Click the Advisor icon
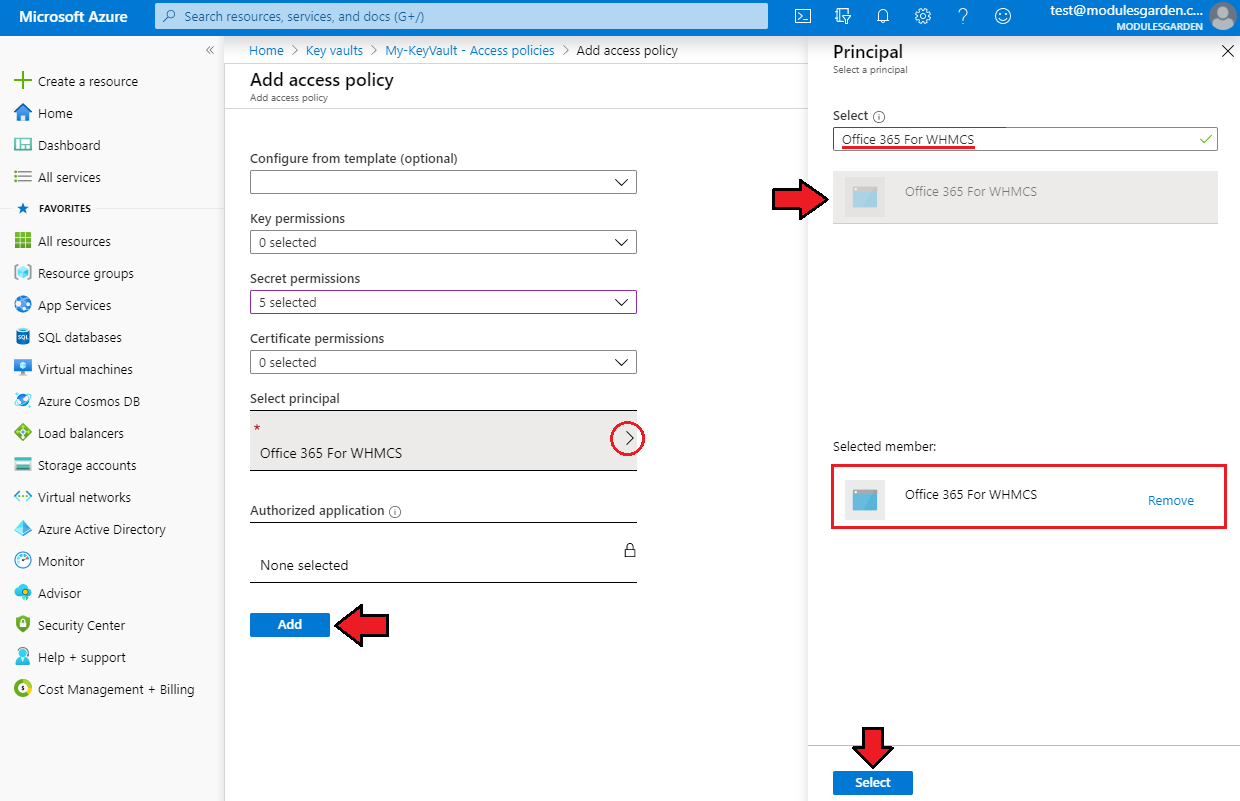 click(x=23, y=593)
